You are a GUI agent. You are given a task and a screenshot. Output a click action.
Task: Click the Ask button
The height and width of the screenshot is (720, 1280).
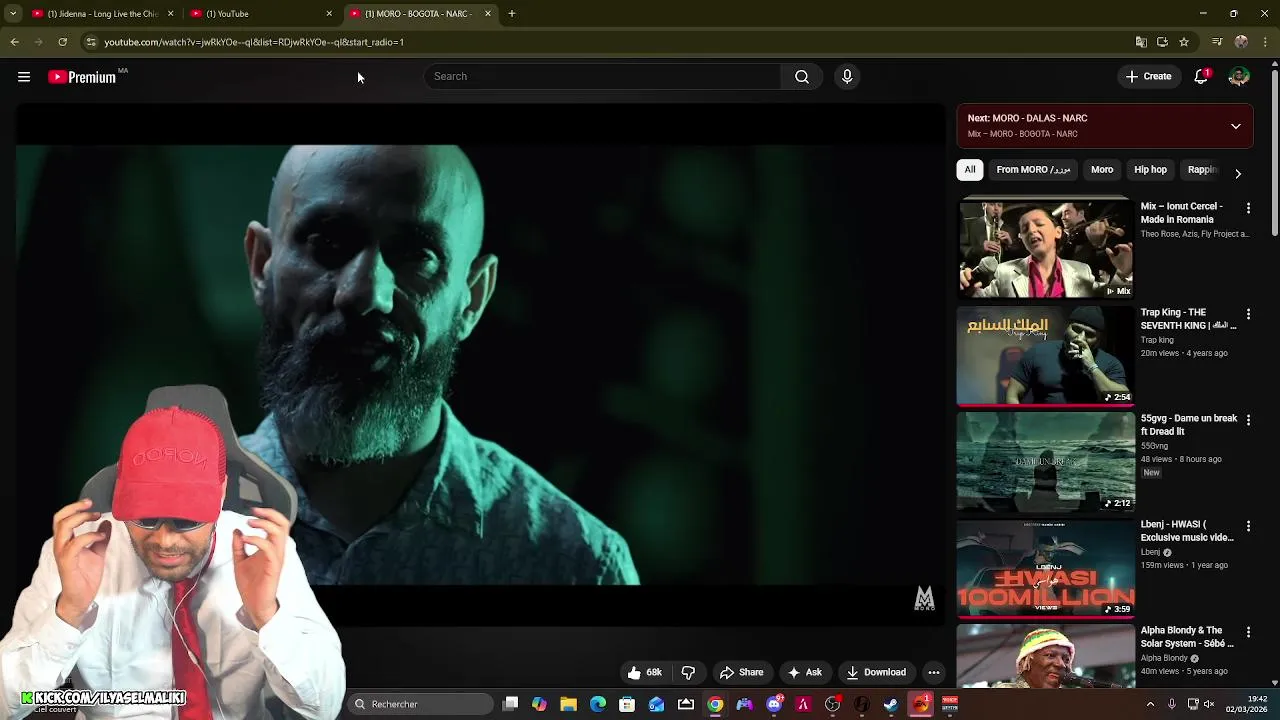[804, 673]
